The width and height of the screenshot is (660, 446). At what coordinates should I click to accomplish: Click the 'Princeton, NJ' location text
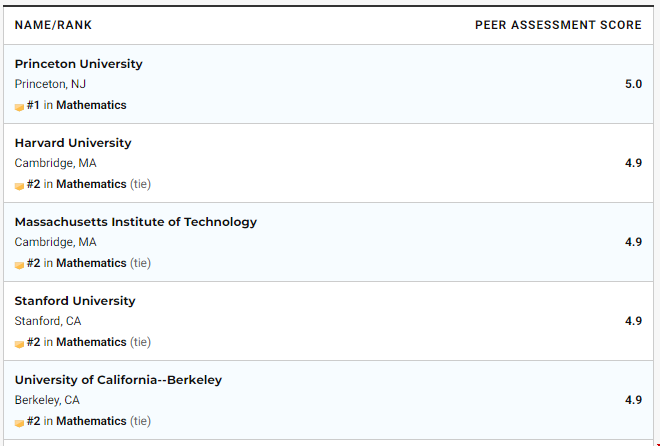(x=50, y=84)
